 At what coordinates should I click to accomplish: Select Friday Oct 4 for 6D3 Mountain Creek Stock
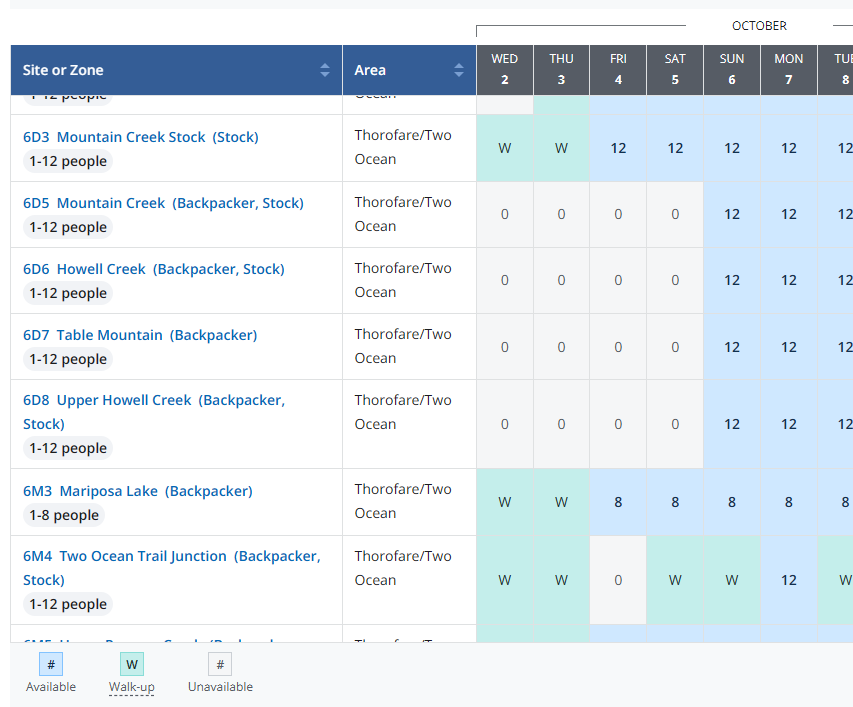coord(618,148)
